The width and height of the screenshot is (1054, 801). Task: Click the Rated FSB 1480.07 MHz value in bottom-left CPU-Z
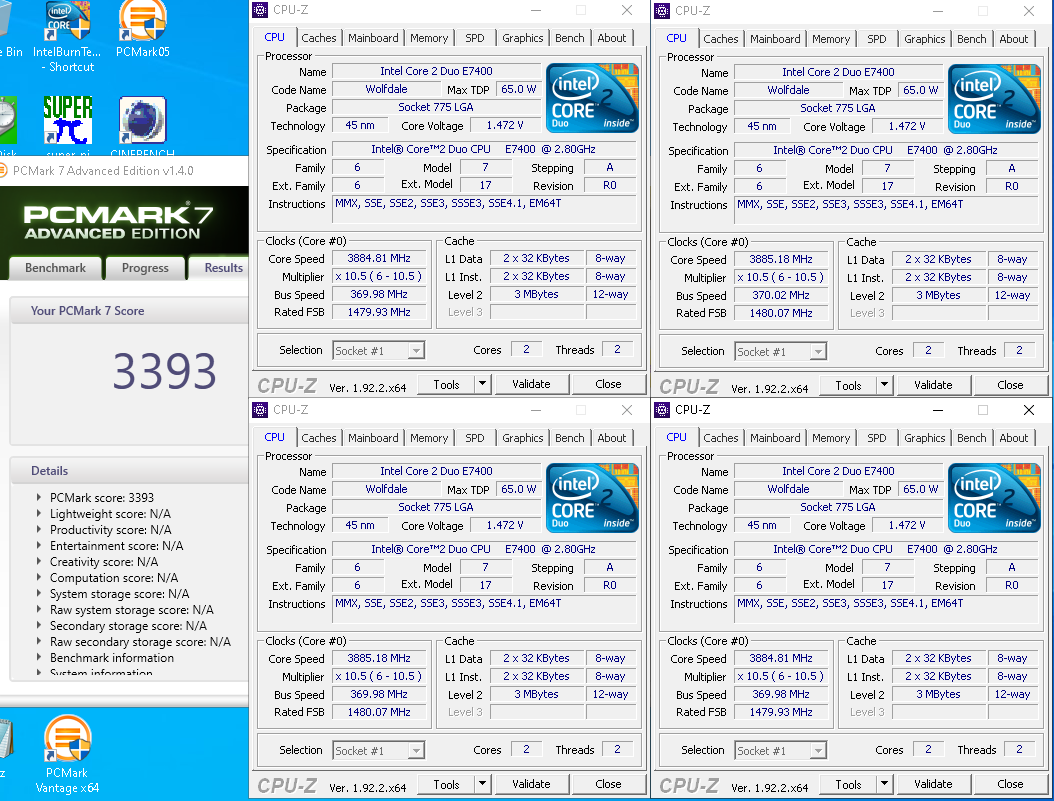(379, 712)
